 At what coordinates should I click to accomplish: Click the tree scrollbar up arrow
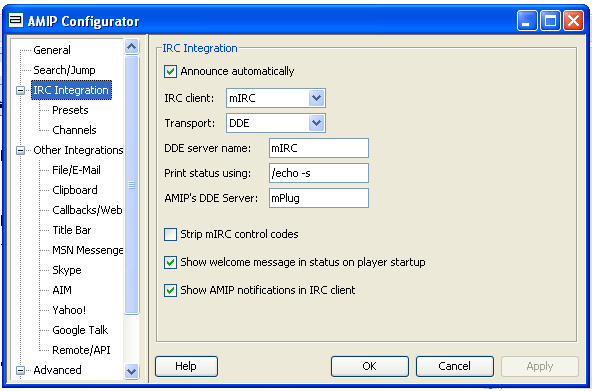pyautogui.click(x=131, y=47)
